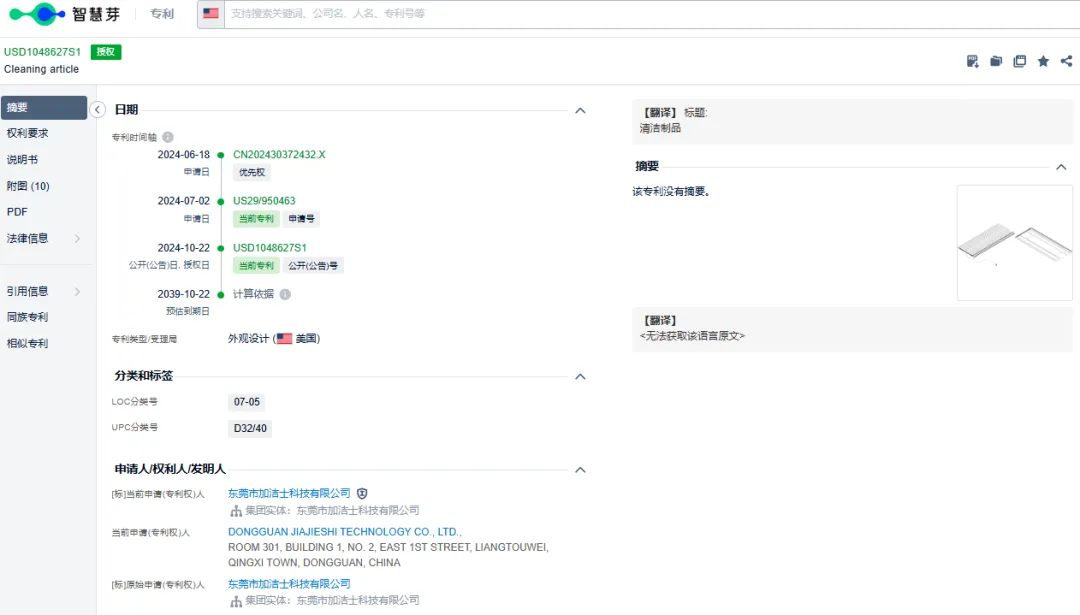This screenshot has height=615, width=1080.
Task: Click the 清洁制品 translated title
Action: pyautogui.click(x=660, y=128)
